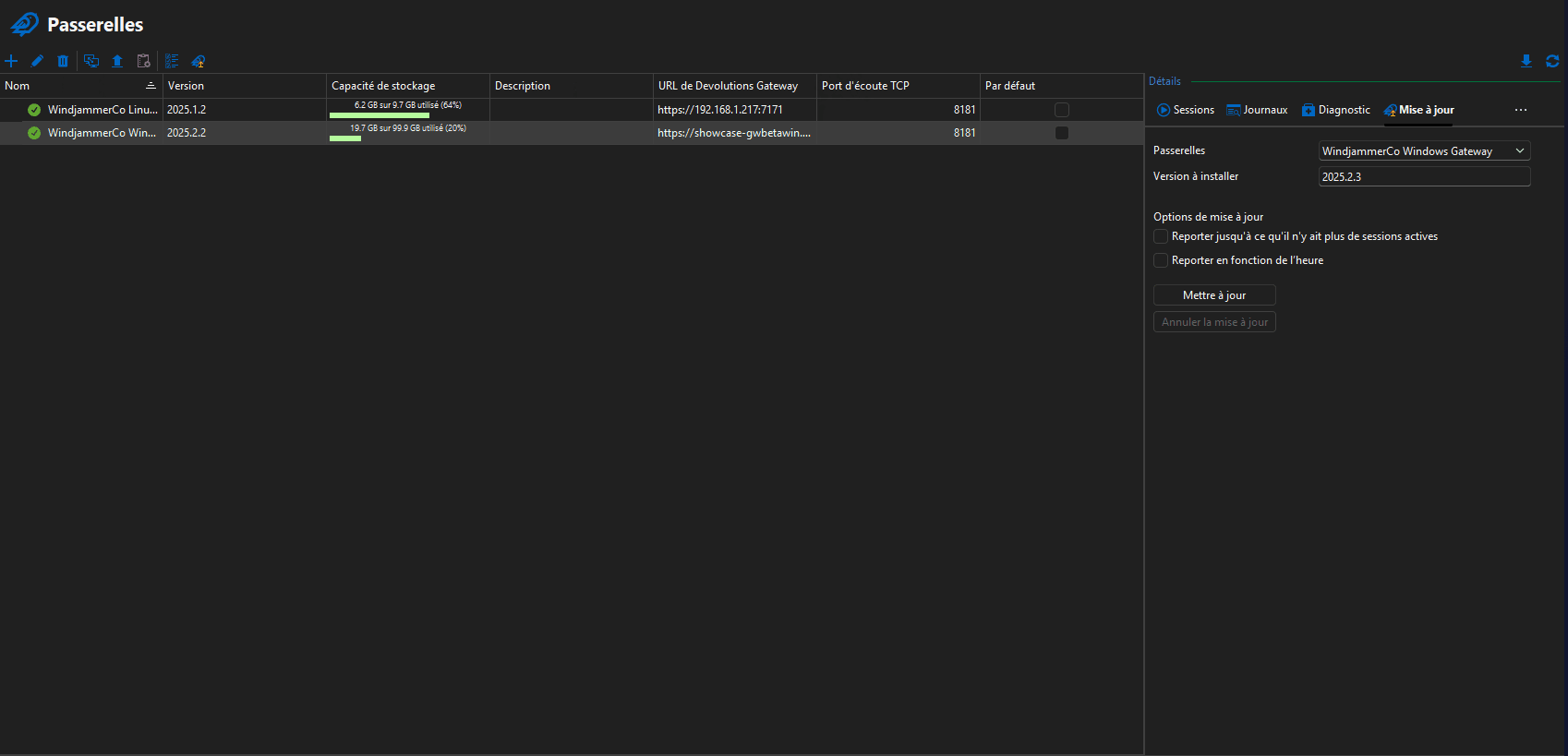Open the Diagnostic tab

click(x=1335, y=110)
